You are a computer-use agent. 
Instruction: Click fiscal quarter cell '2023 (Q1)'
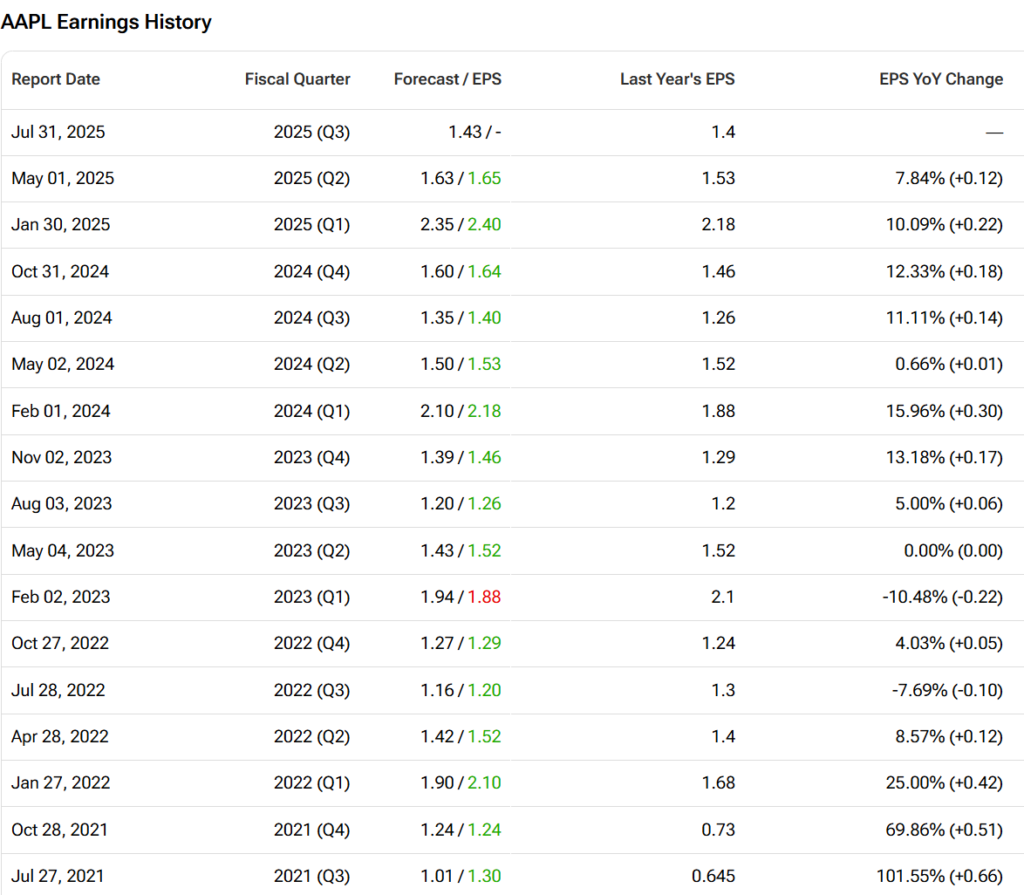coord(312,597)
